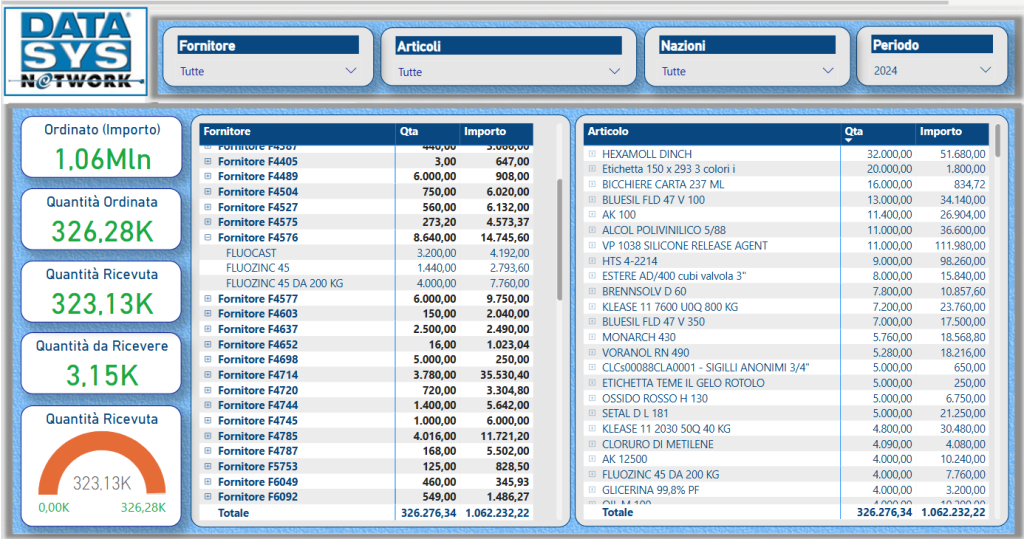
Task: Expand the MONARCH 430 plus icon
Action: click(592, 337)
